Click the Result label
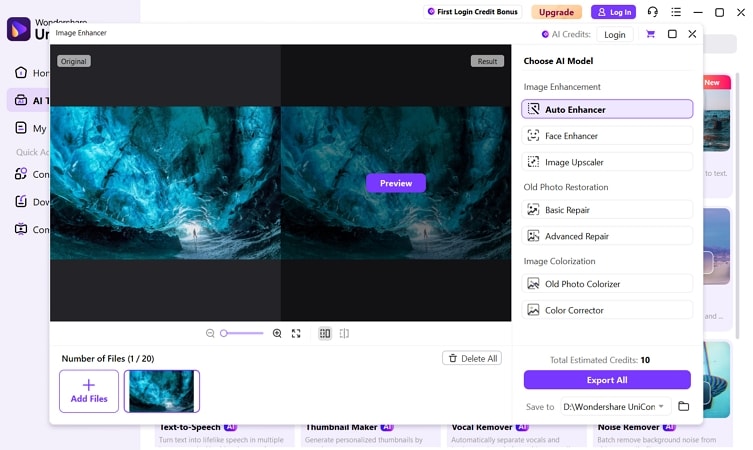This screenshot has height=450, width=753. pos(487,61)
